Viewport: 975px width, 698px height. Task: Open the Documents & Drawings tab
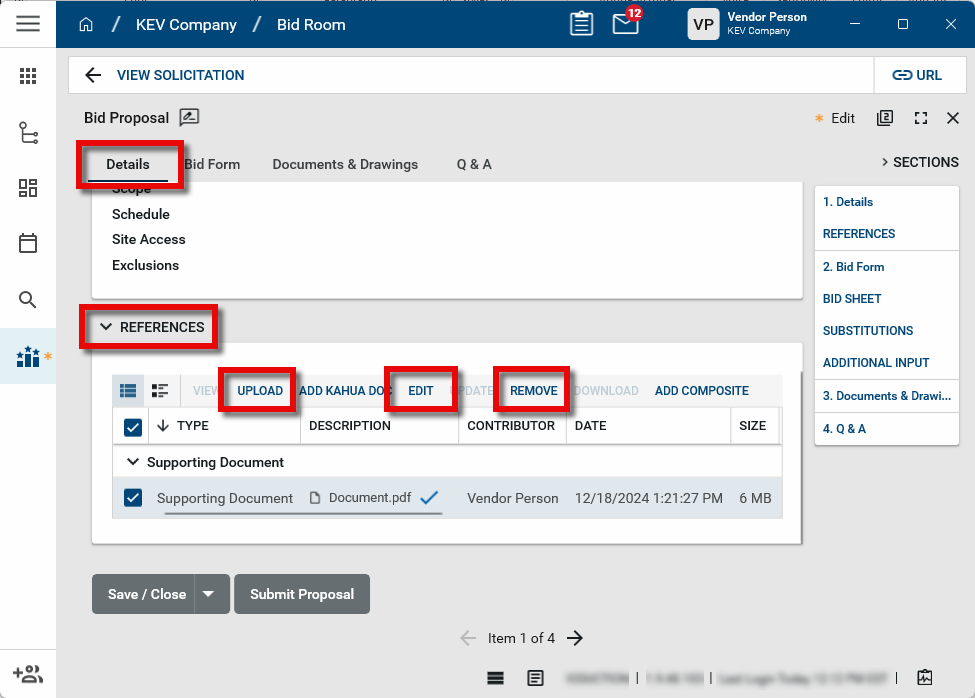point(345,164)
